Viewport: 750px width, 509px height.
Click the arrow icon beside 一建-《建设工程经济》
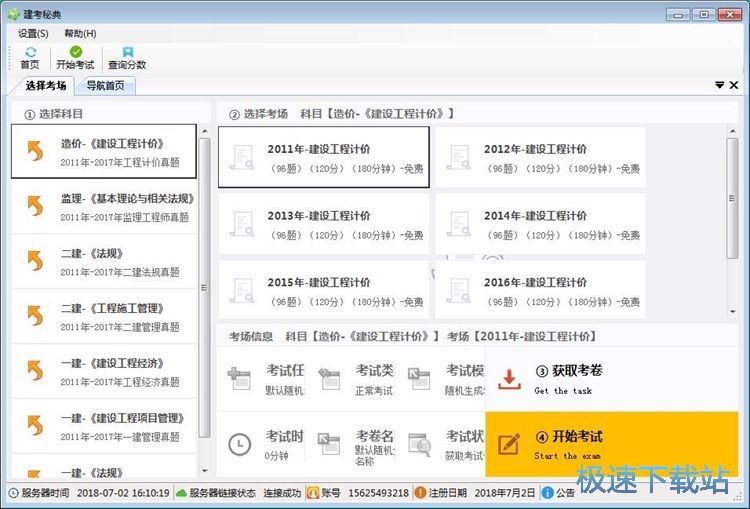(35, 371)
